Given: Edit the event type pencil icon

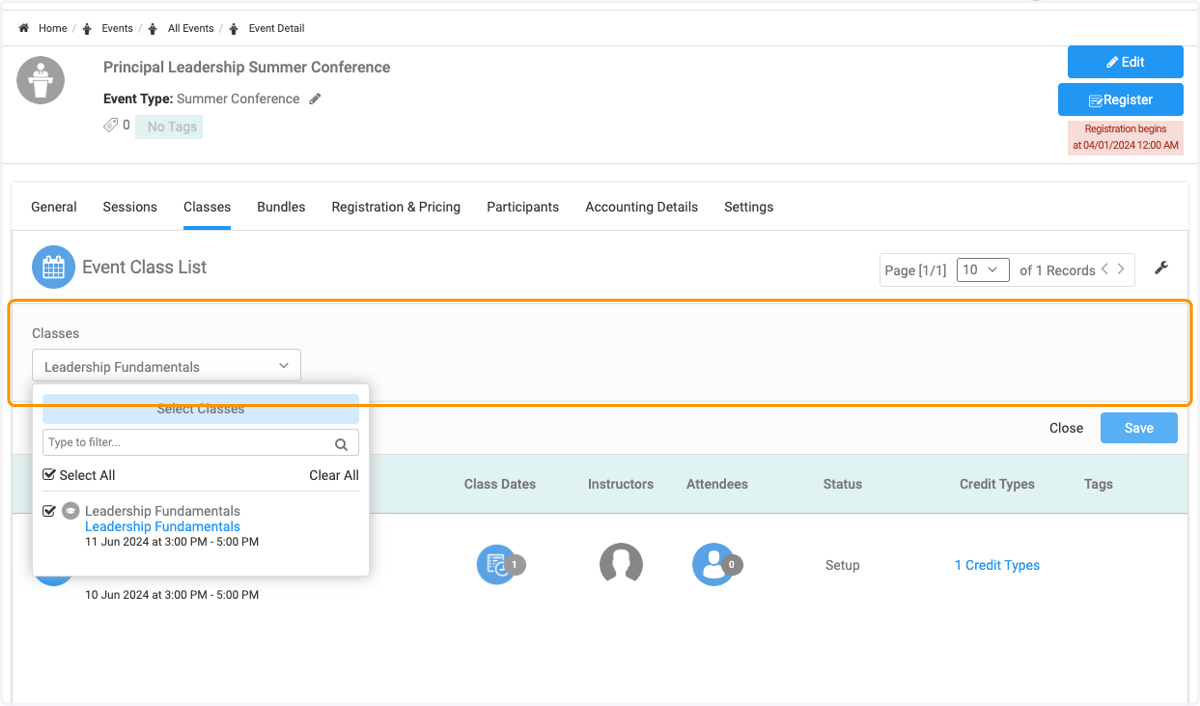Looking at the screenshot, I should pyautogui.click(x=315, y=99).
